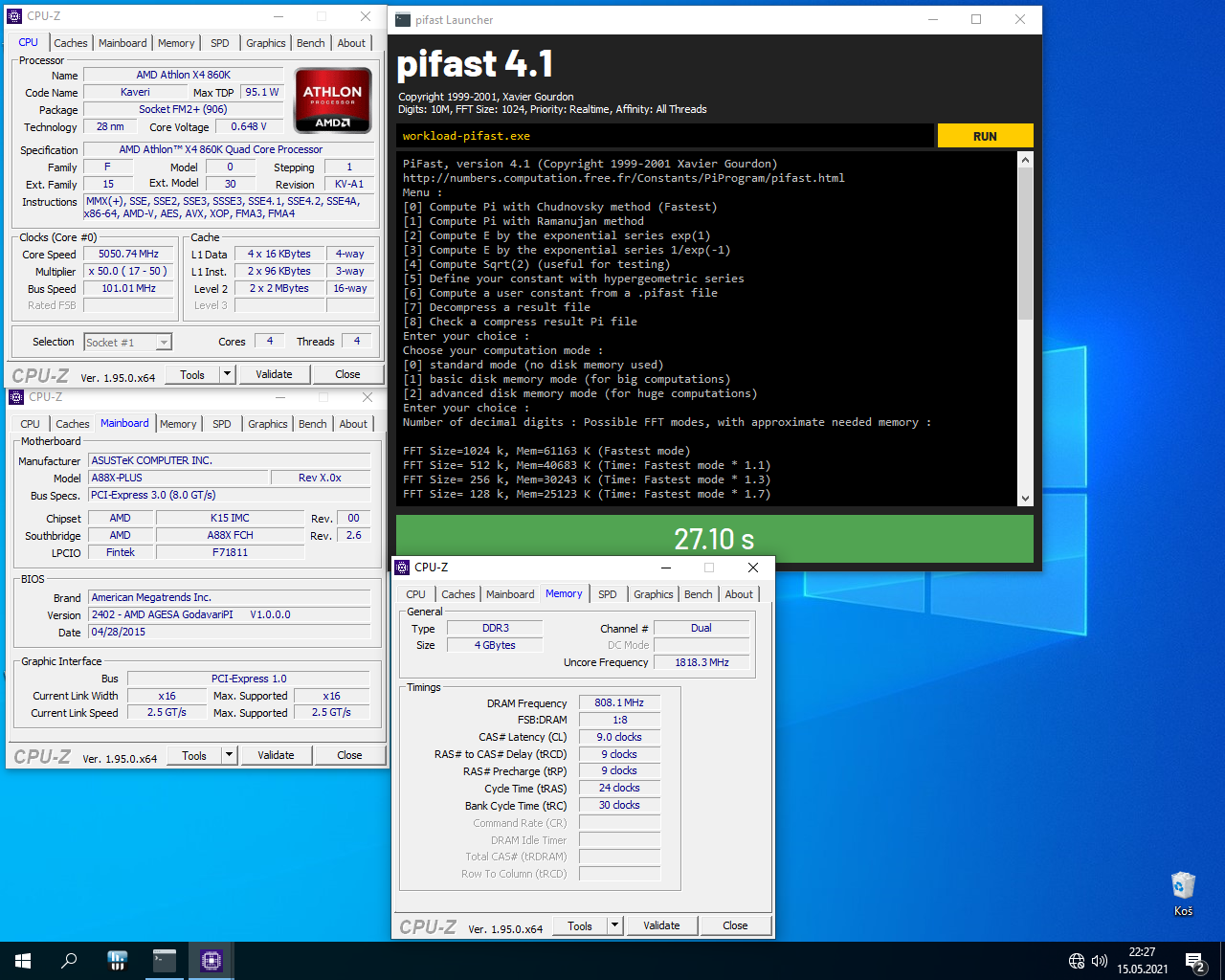Click the Uncore Frequency value 1818.3 MHz
This screenshot has width=1225, height=980.
tap(702, 662)
